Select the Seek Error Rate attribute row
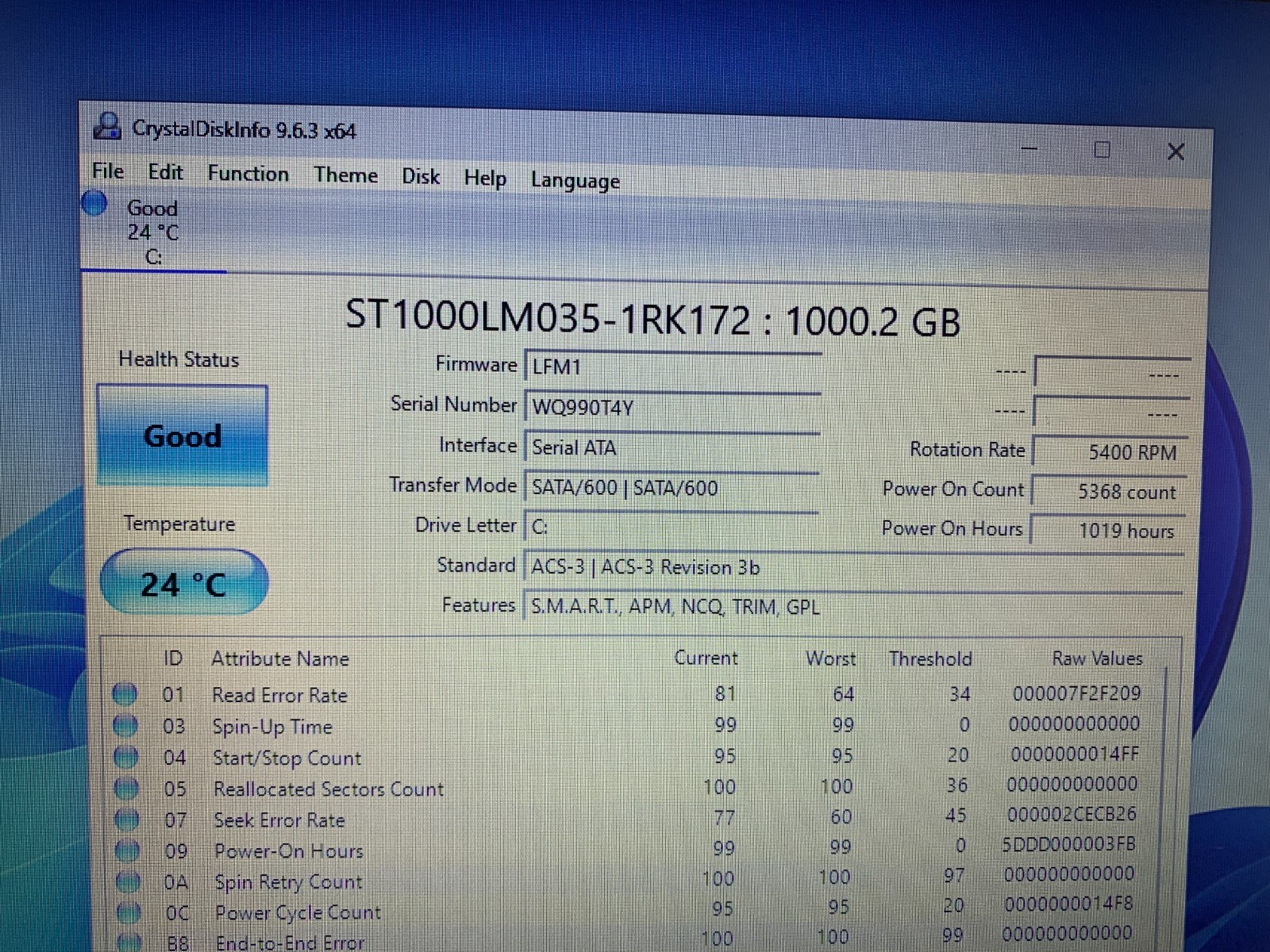 [x=635, y=818]
